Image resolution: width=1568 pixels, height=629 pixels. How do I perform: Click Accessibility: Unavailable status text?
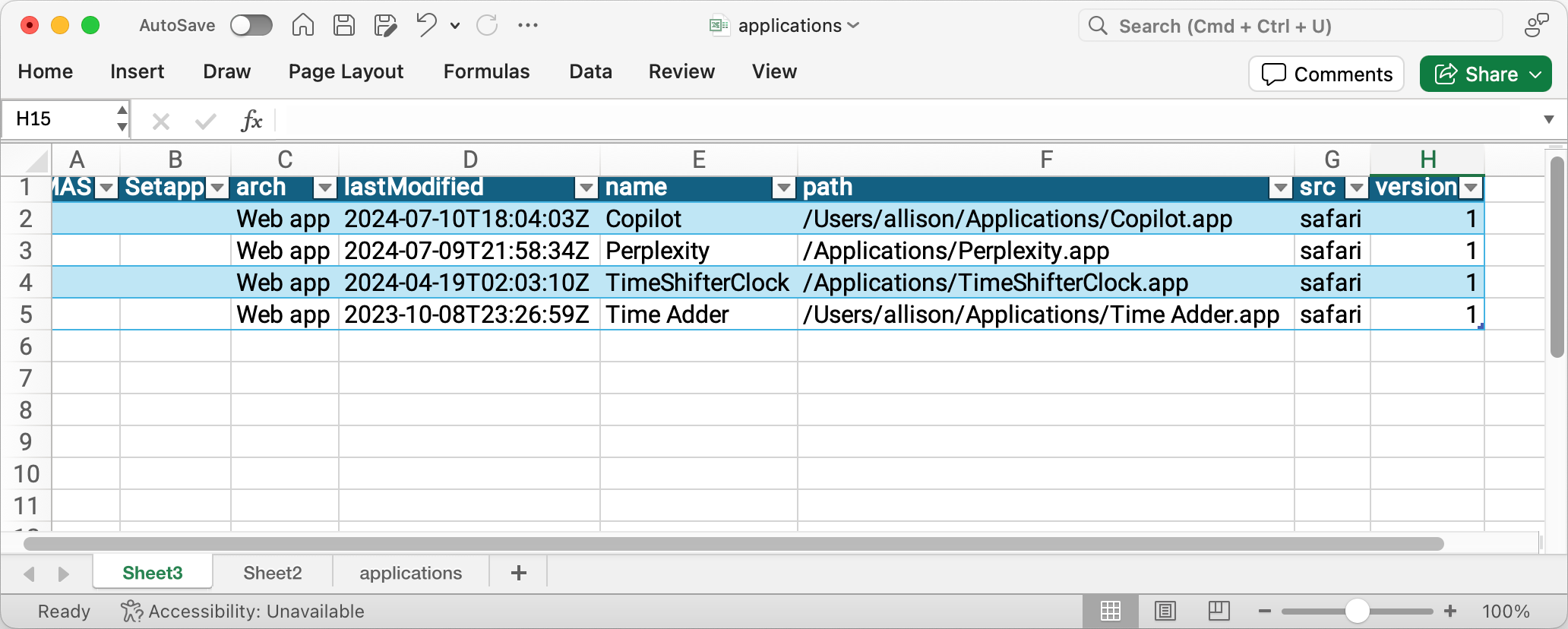click(x=256, y=612)
